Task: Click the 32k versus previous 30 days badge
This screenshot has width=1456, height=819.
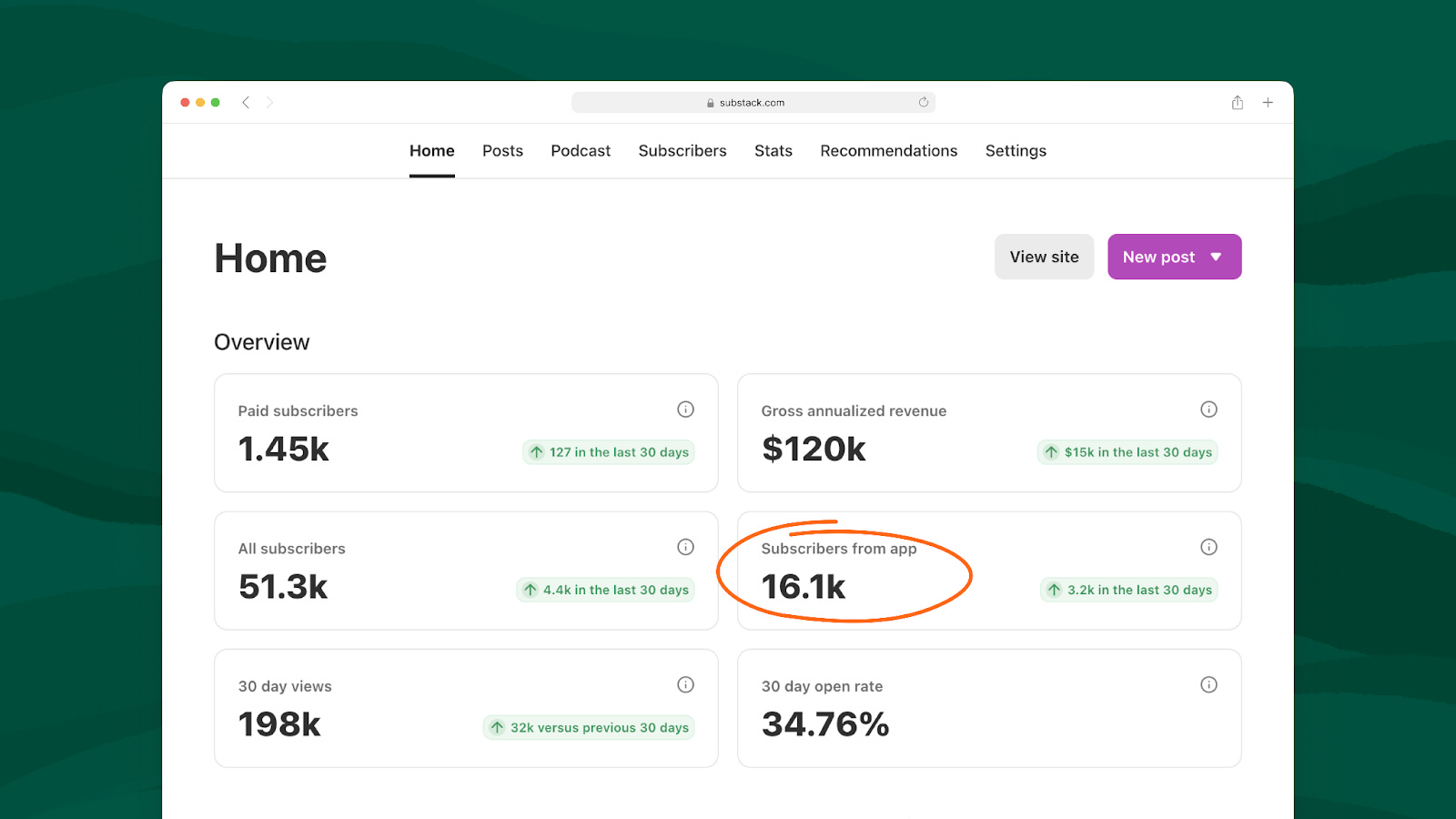Action: coord(589,727)
